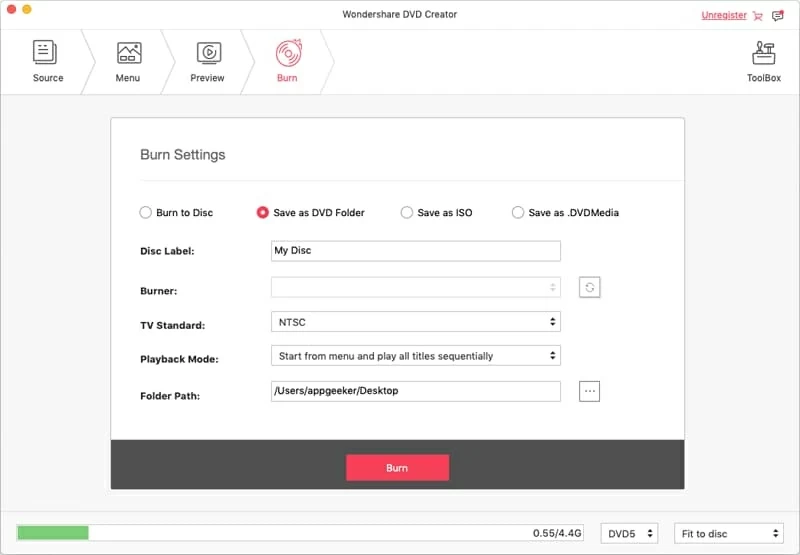Open the DVD5 disc type dropdown
This screenshot has width=800, height=555.
pyautogui.click(x=629, y=534)
